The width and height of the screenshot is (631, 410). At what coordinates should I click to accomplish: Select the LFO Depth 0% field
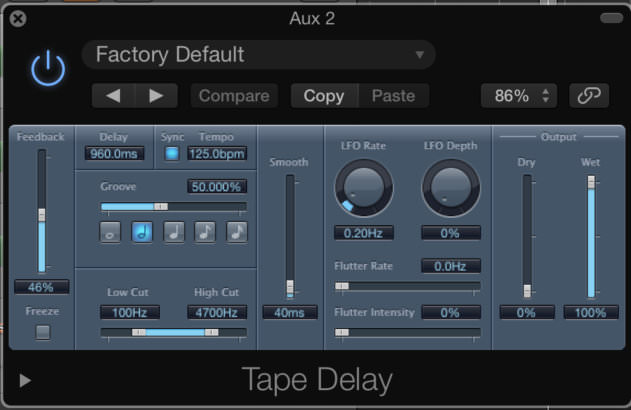click(451, 233)
